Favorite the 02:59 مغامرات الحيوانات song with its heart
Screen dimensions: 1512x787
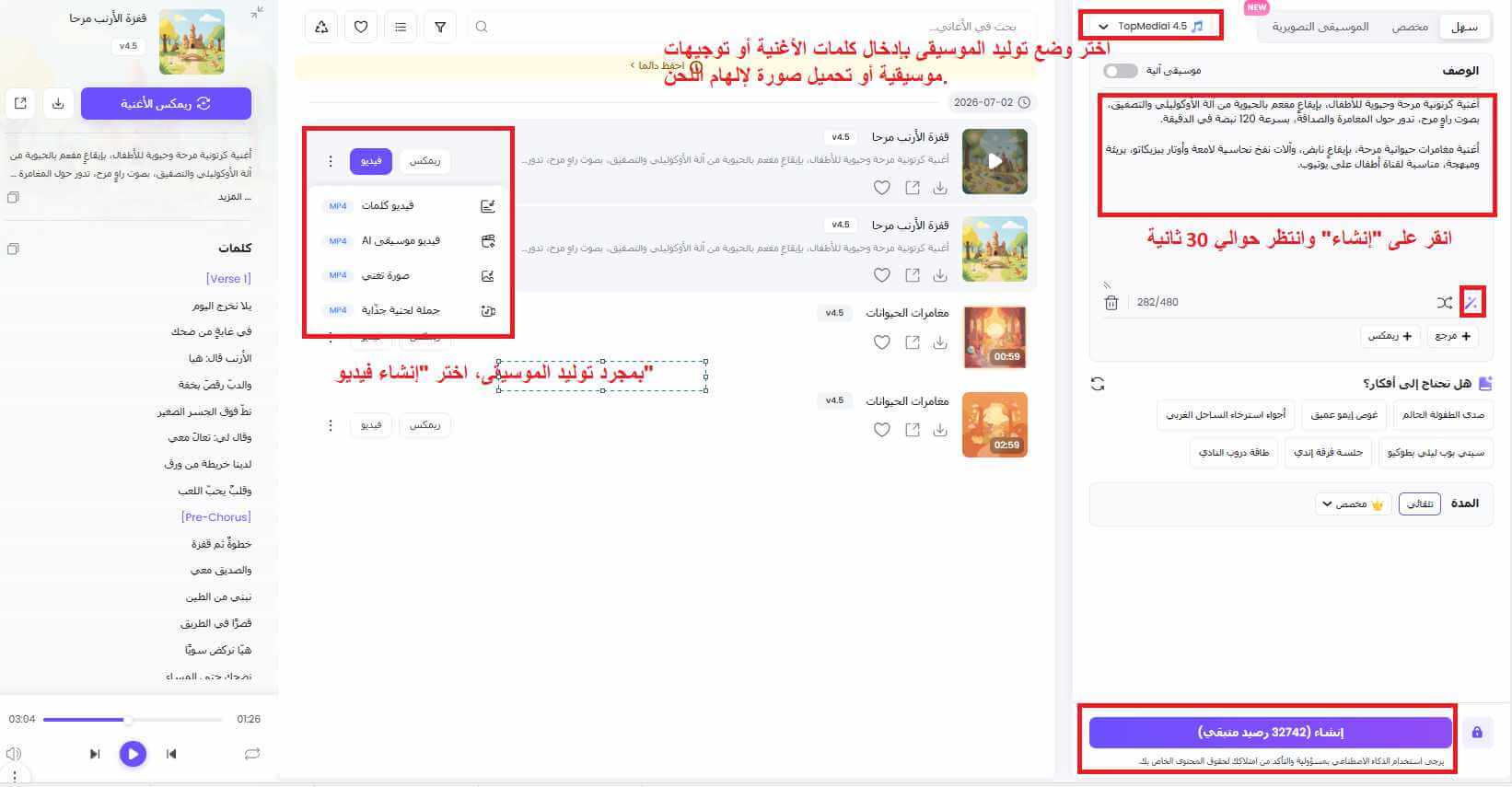coord(882,430)
